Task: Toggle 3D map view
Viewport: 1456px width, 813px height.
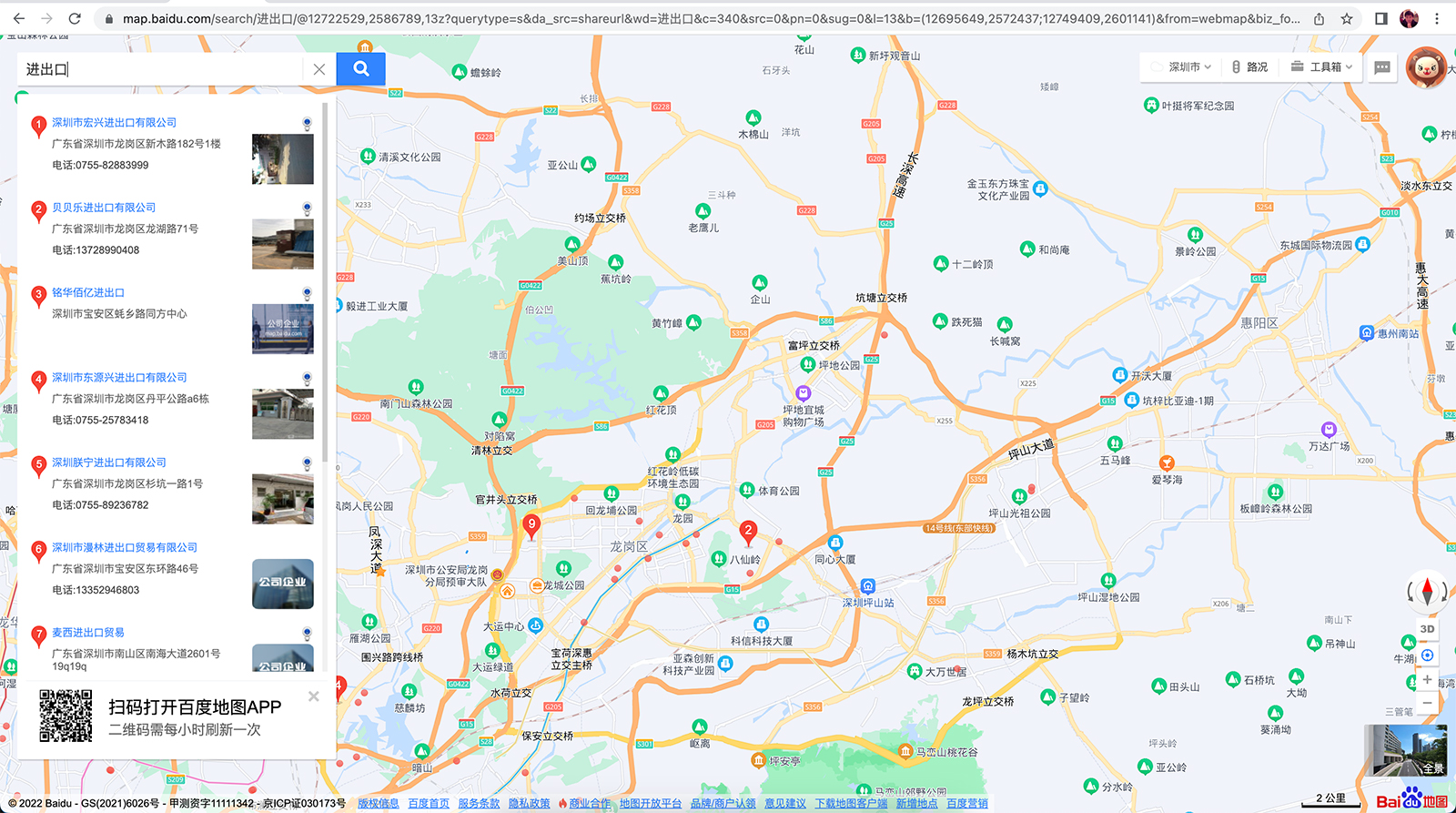Action: pos(1427,629)
